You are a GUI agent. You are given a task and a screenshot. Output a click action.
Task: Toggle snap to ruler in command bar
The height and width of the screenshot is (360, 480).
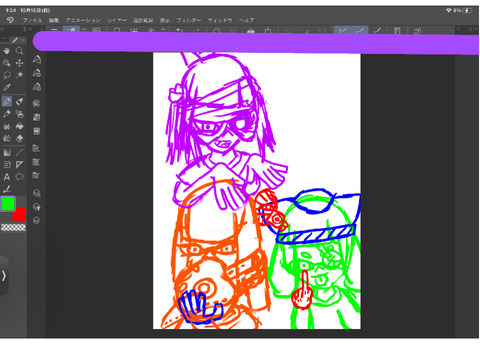(343, 31)
